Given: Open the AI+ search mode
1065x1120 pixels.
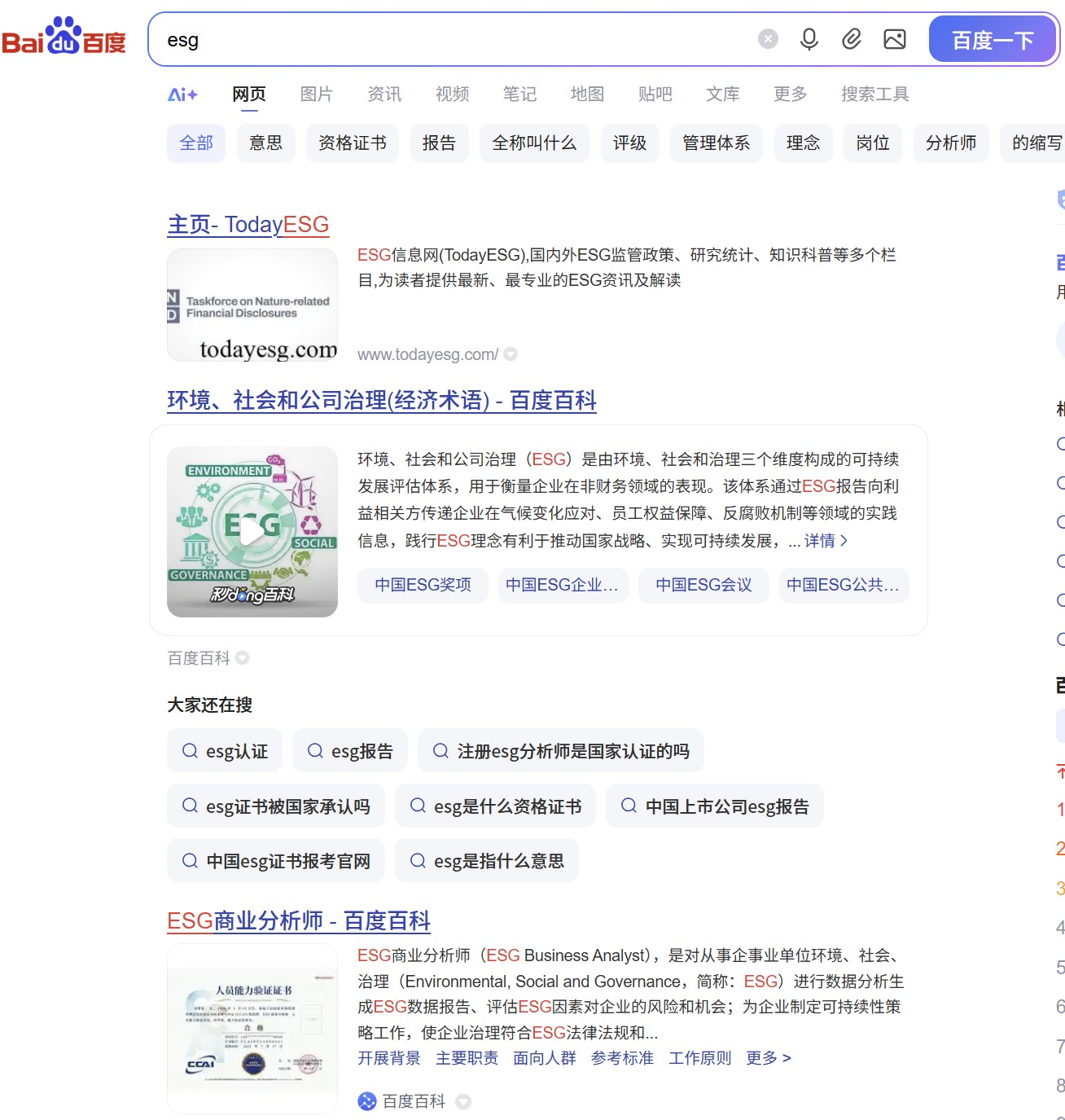Looking at the screenshot, I should click(x=181, y=94).
